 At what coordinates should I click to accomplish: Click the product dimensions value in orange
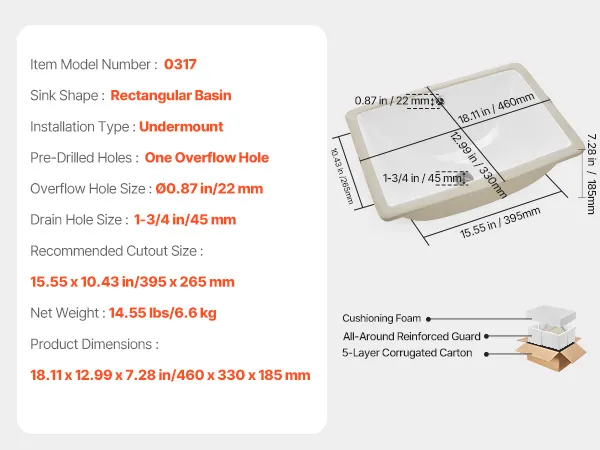pos(170,375)
